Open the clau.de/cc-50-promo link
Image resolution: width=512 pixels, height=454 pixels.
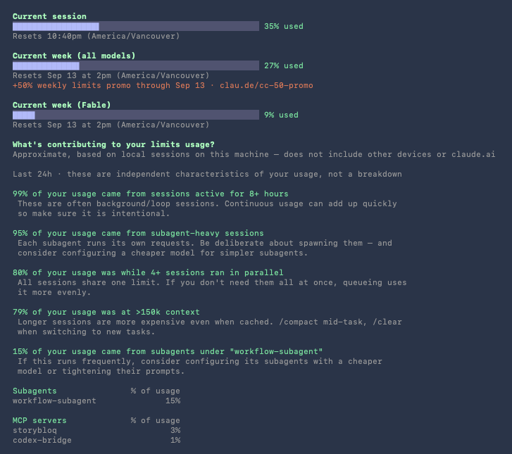pos(266,86)
